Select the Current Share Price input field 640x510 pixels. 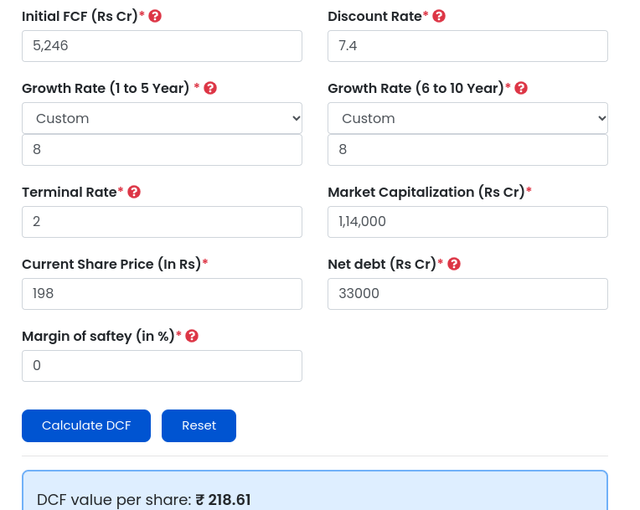[x=162, y=294]
